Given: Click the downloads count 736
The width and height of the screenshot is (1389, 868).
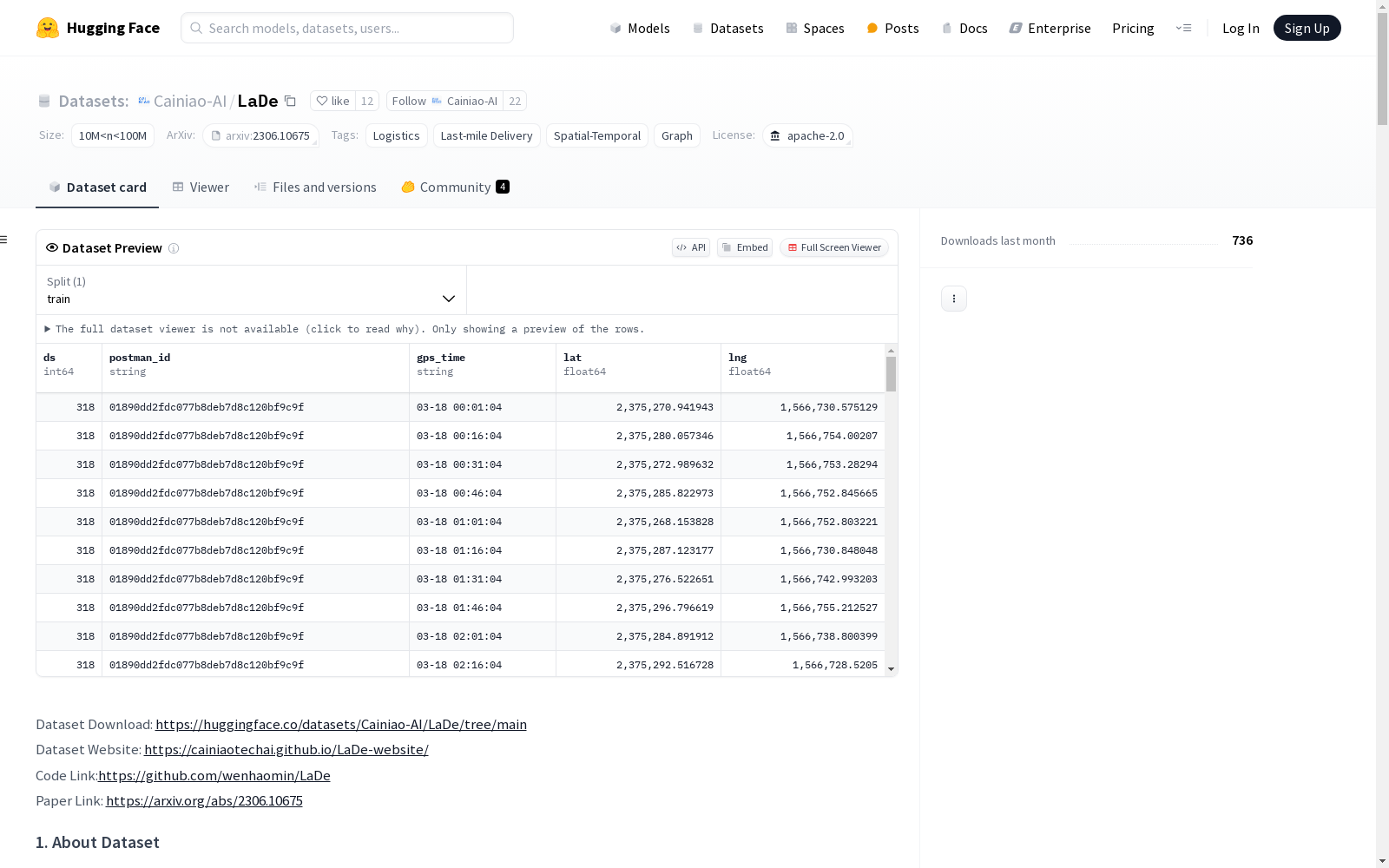Looking at the screenshot, I should [x=1242, y=240].
